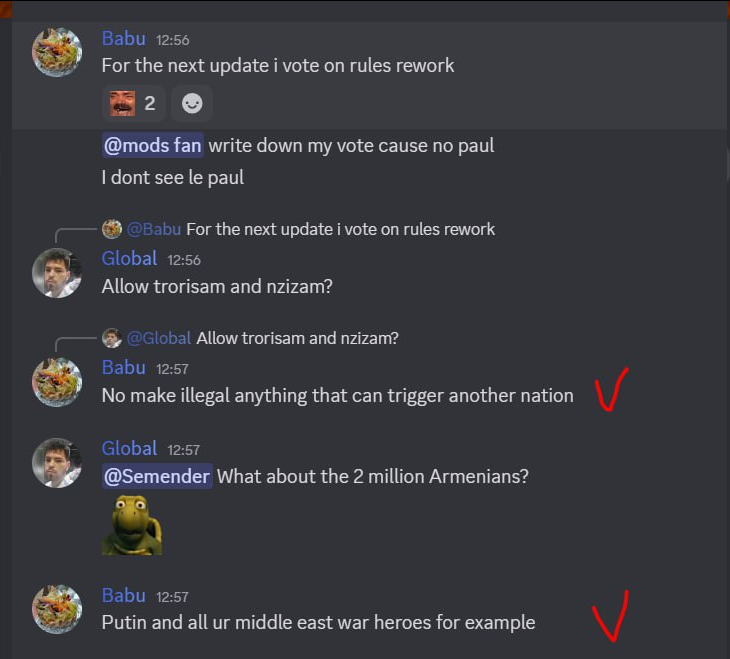Open Babu's avatar on the 'No make illegal' message

[57, 382]
